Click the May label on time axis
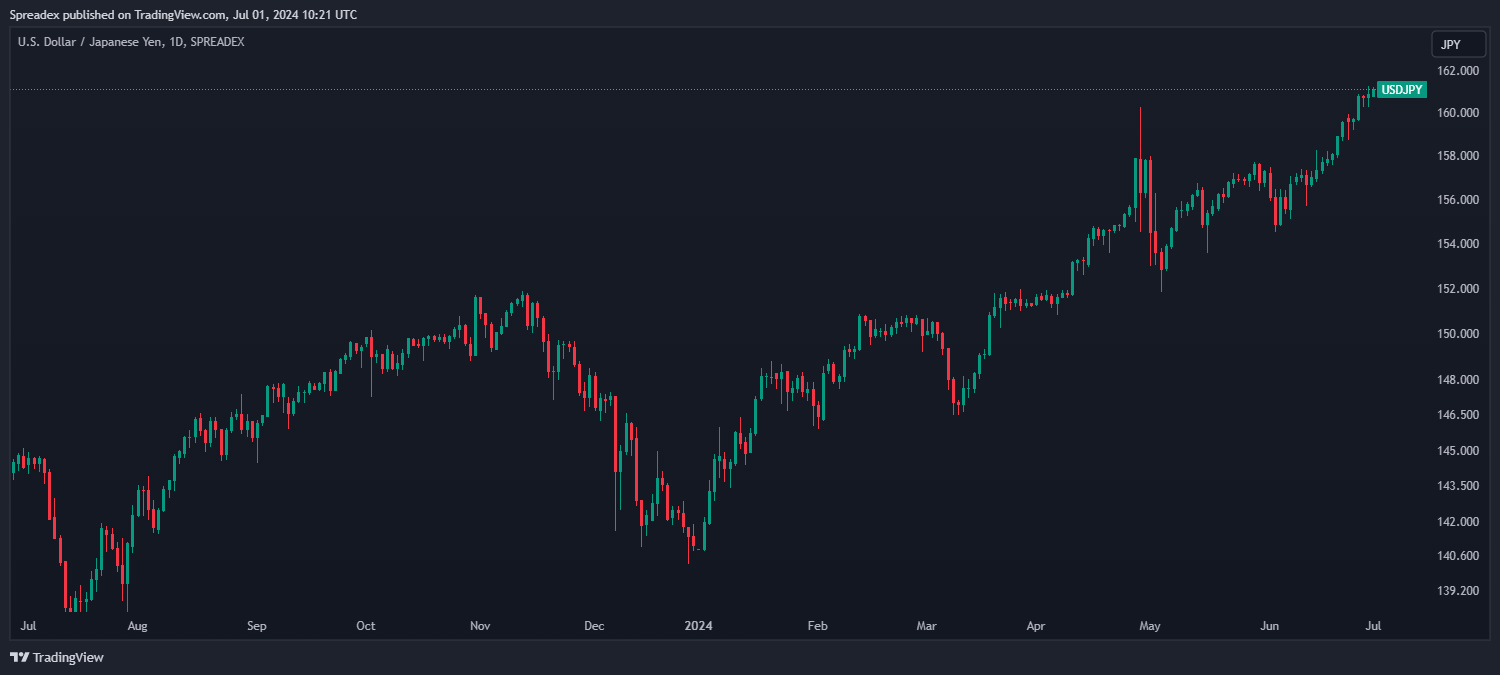Screen dimensions: 1500x675 [x=1149, y=627]
